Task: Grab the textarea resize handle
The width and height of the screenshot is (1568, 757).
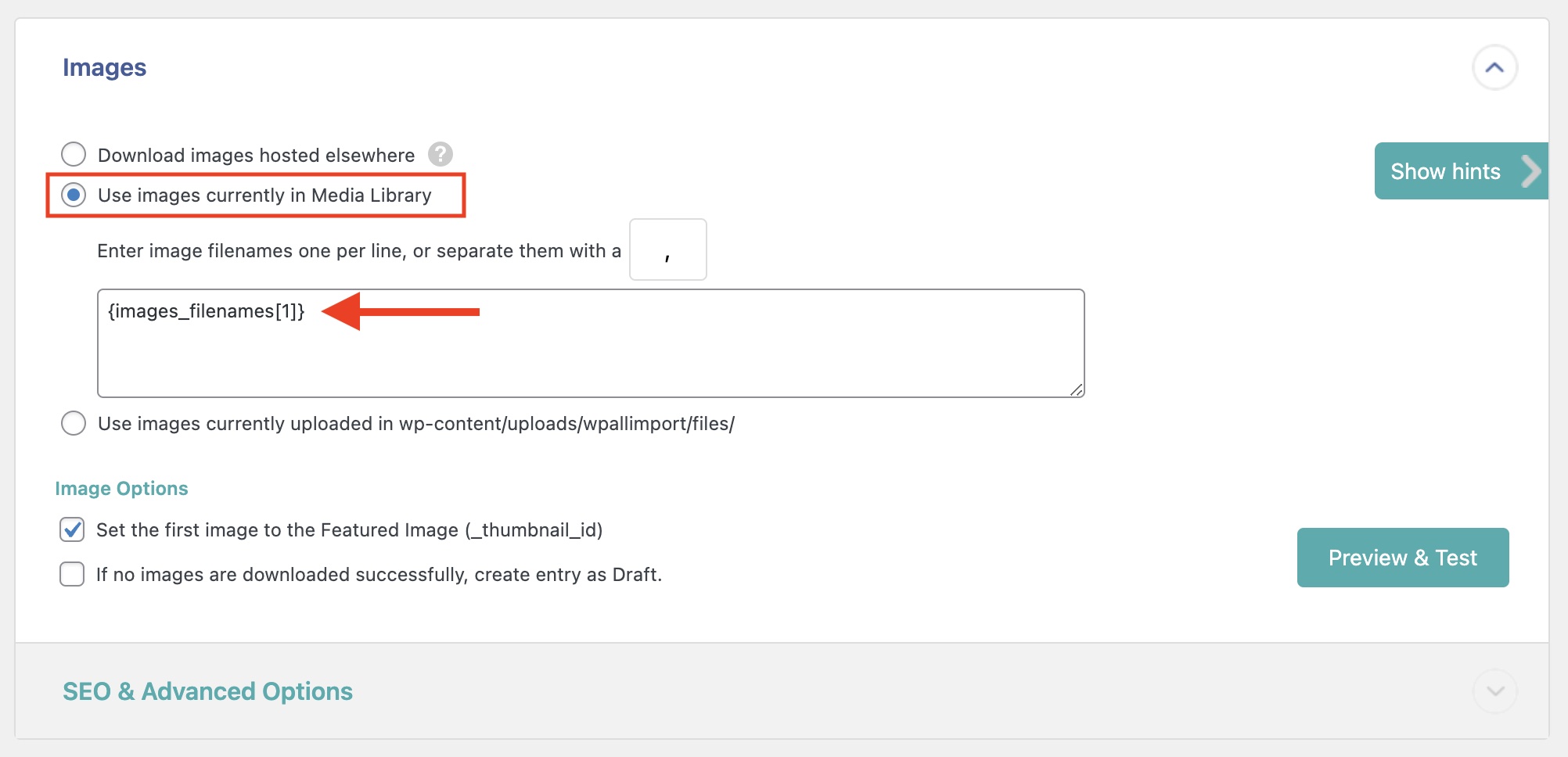Action: click(x=1077, y=389)
